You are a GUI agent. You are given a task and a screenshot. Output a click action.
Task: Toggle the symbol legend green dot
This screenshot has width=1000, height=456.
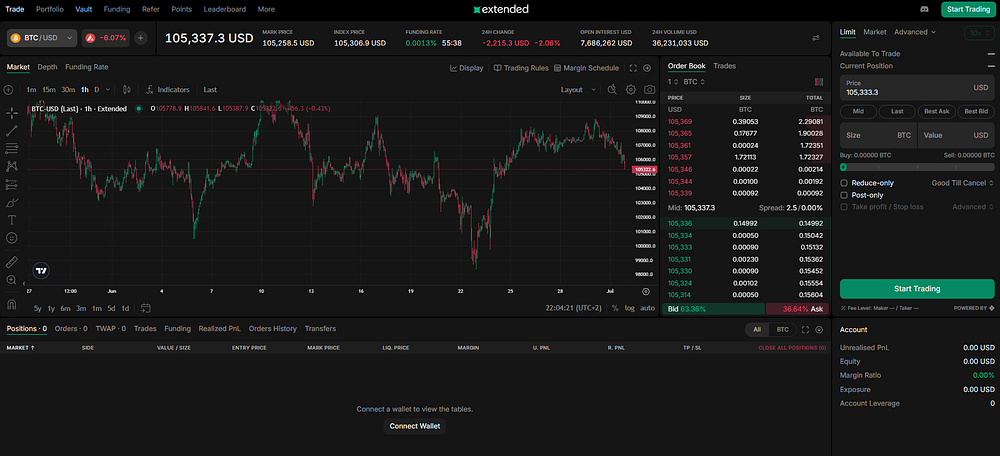pyautogui.click(x=138, y=108)
